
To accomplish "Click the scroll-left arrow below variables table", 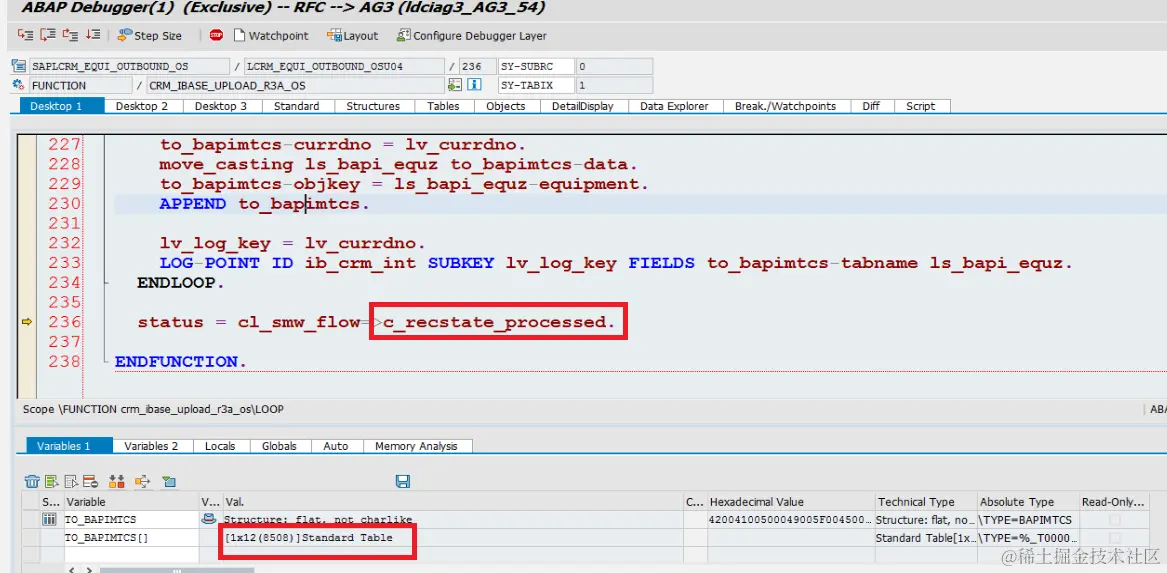I will coord(73,569).
